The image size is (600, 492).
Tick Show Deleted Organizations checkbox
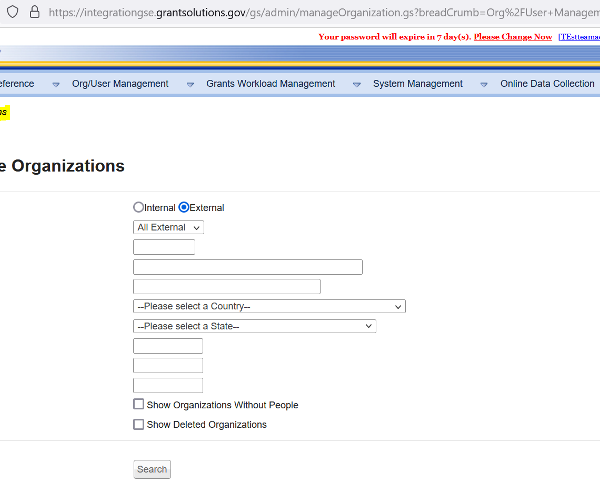(139, 424)
